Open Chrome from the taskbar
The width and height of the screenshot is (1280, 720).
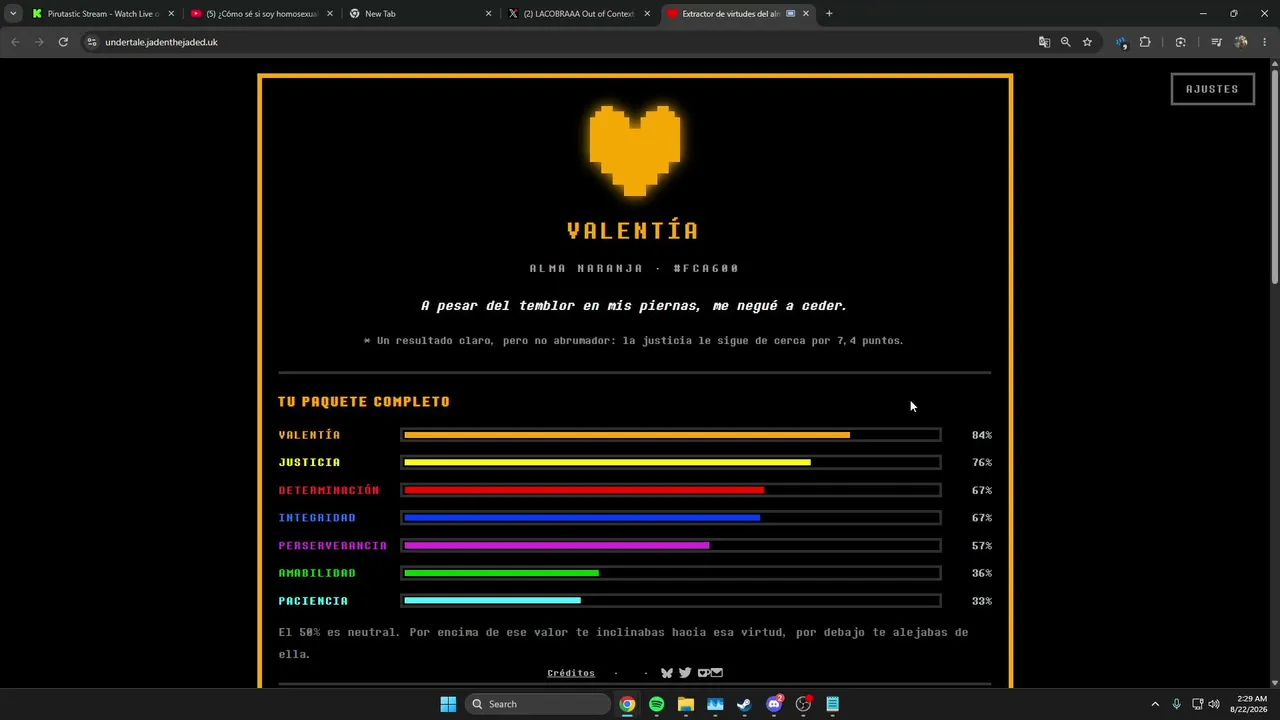click(x=627, y=704)
